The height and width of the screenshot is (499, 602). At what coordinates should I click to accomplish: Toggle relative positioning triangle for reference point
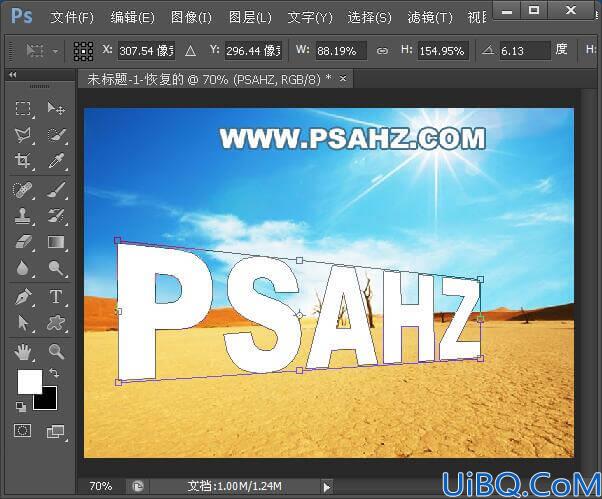(x=190, y=51)
